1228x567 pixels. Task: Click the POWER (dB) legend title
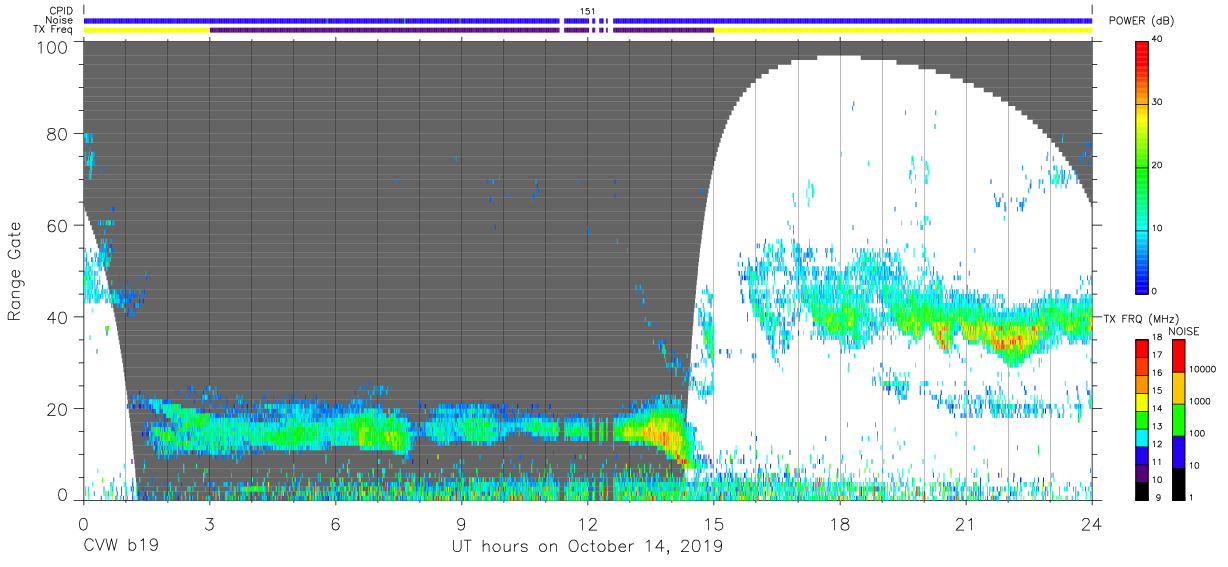point(1140,21)
